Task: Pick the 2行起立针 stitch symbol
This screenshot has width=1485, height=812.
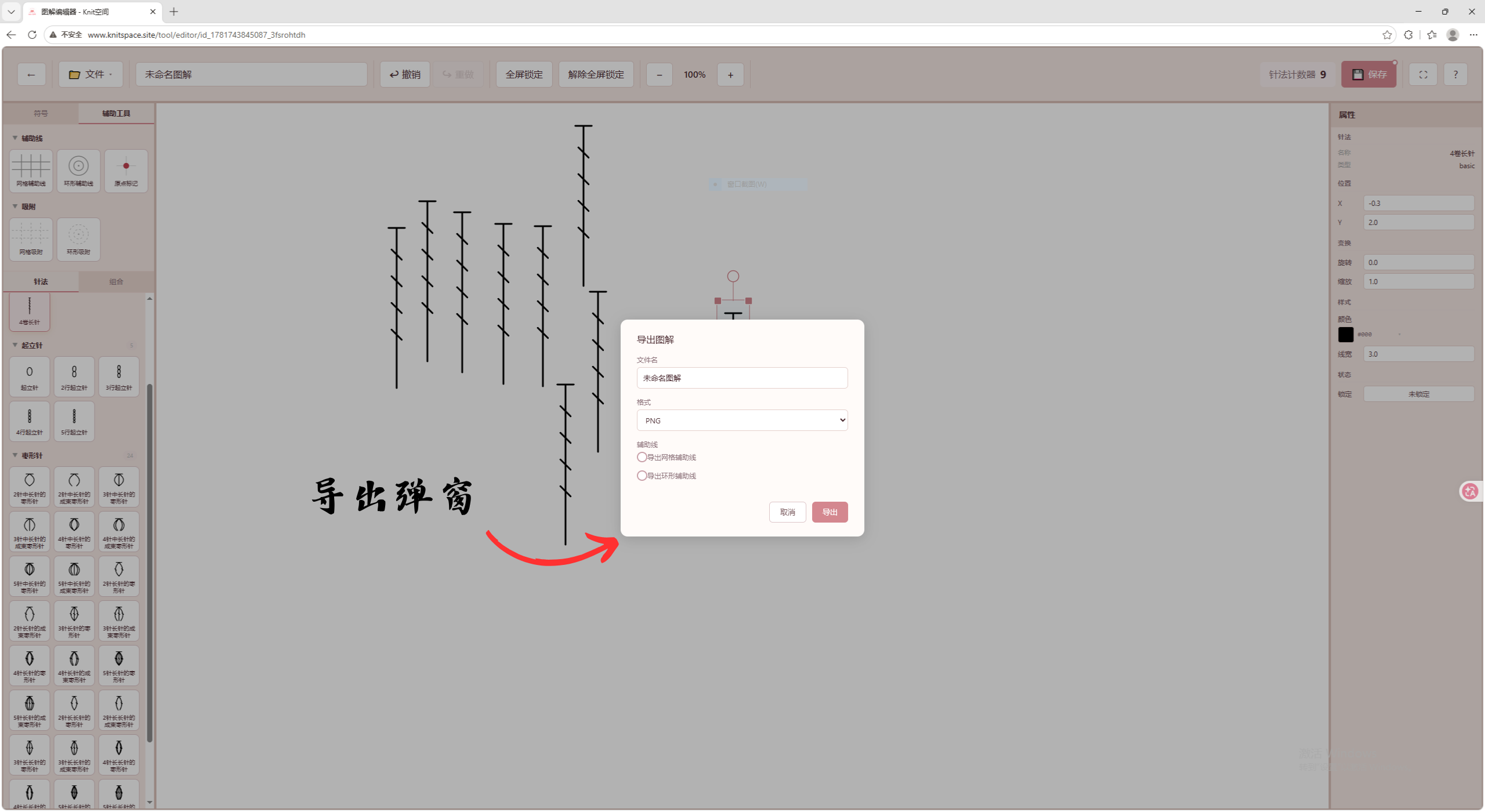Action: [x=74, y=376]
